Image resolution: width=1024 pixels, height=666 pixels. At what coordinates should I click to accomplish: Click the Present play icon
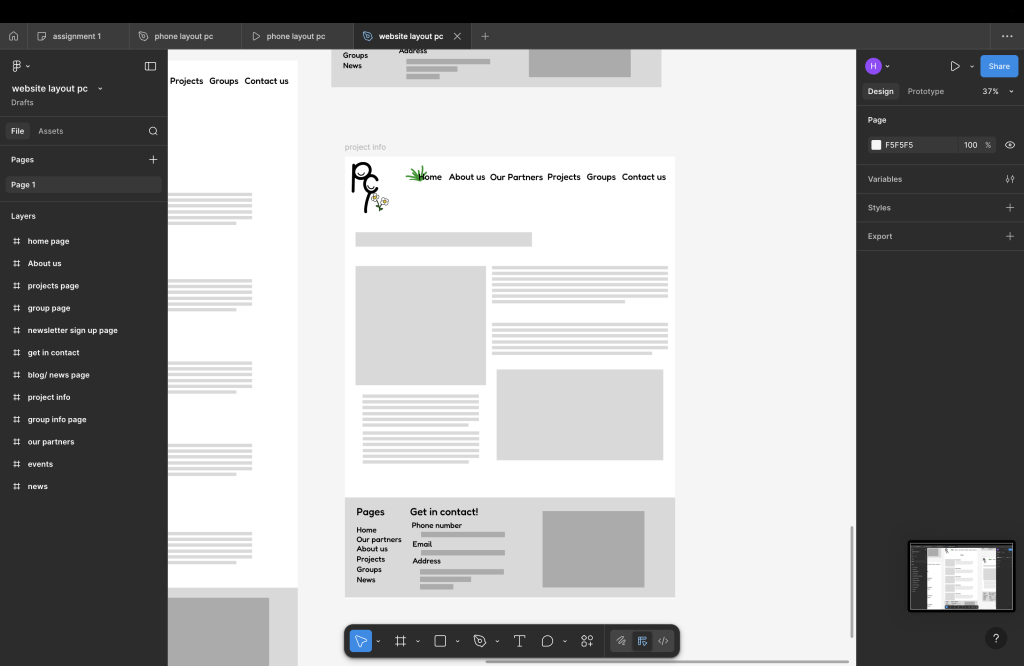point(954,66)
